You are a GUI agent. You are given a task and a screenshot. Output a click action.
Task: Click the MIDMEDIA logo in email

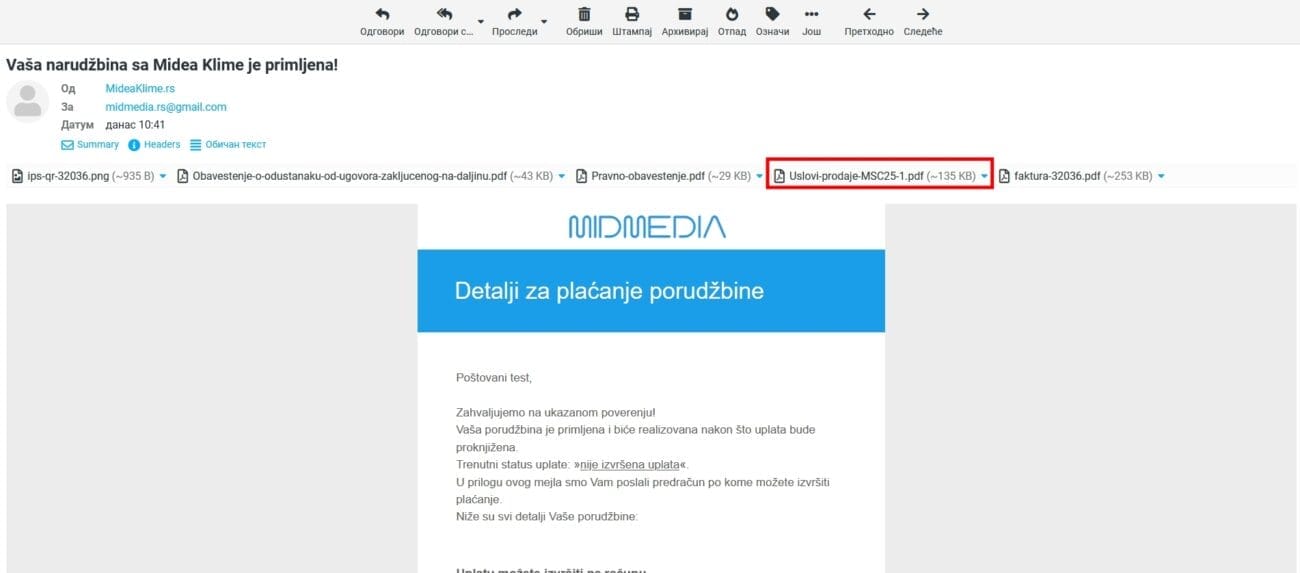click(647, 227)
